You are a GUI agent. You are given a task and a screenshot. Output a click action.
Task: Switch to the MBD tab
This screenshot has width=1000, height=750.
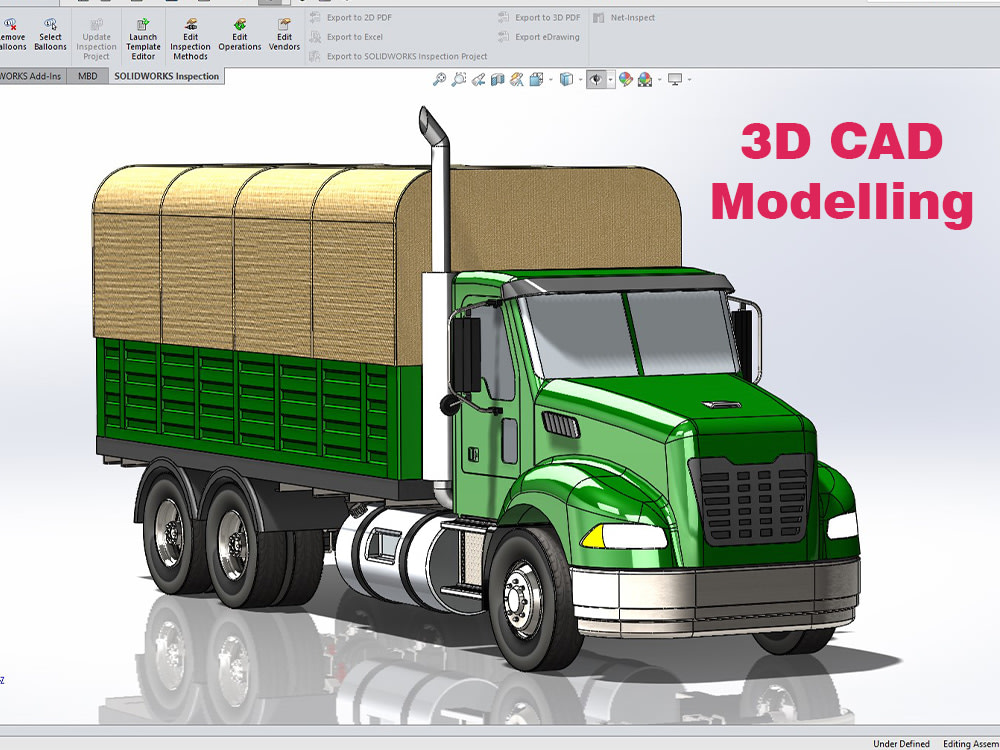point(89,76)
